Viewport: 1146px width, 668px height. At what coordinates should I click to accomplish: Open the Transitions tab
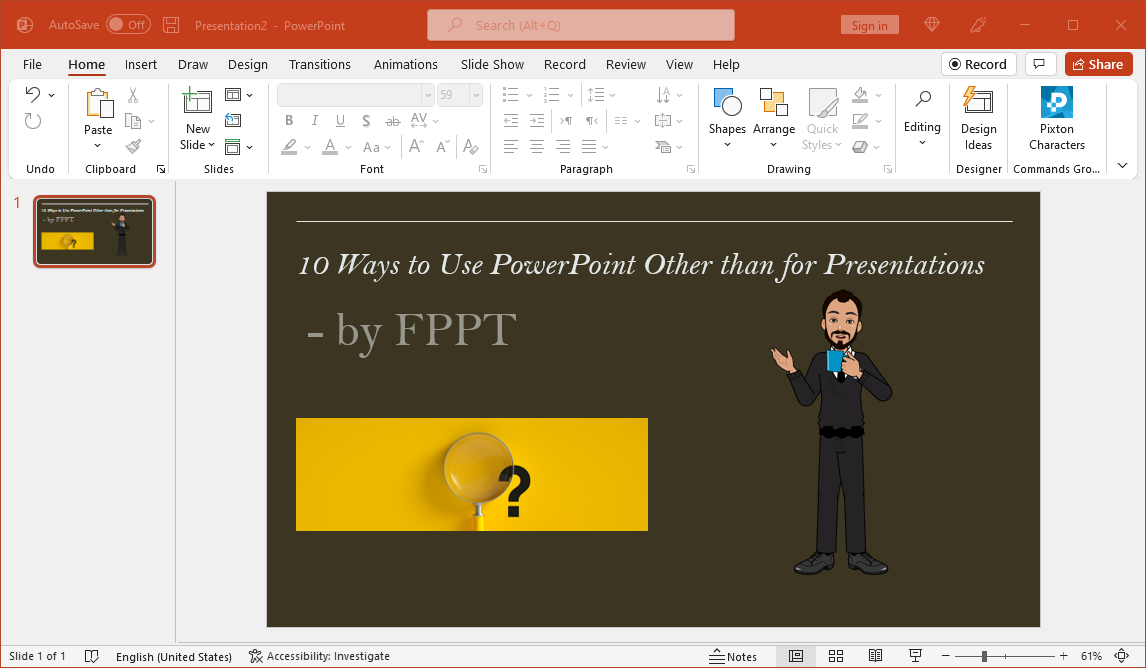pyautogui.click(x=320, y=64)
